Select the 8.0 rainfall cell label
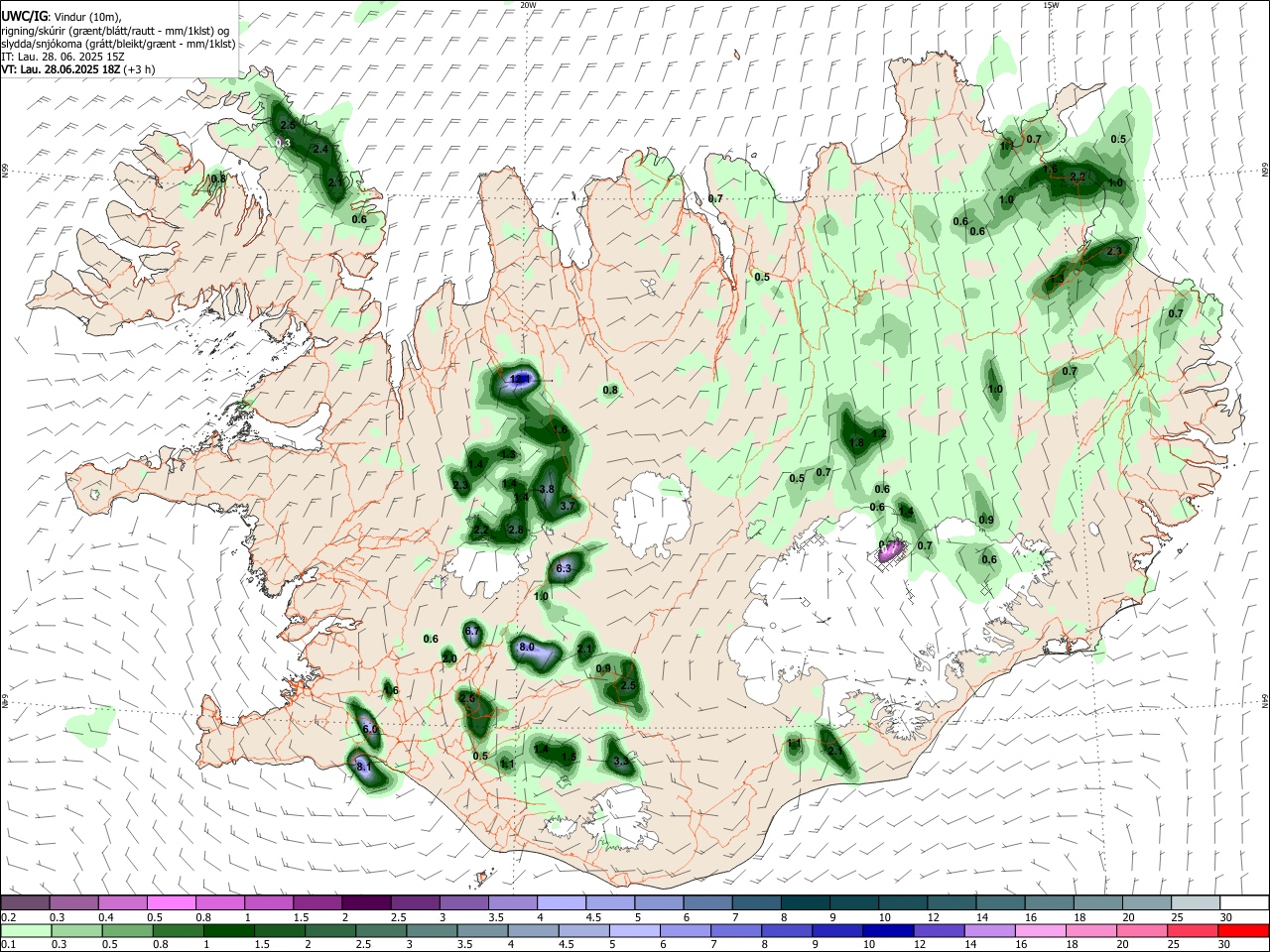 pos(527,648)
